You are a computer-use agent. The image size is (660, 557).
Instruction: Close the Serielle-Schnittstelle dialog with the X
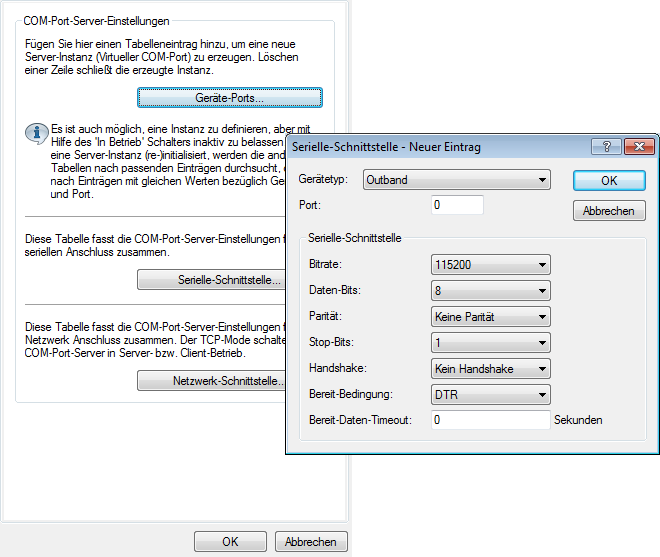(x=636, y=146)
